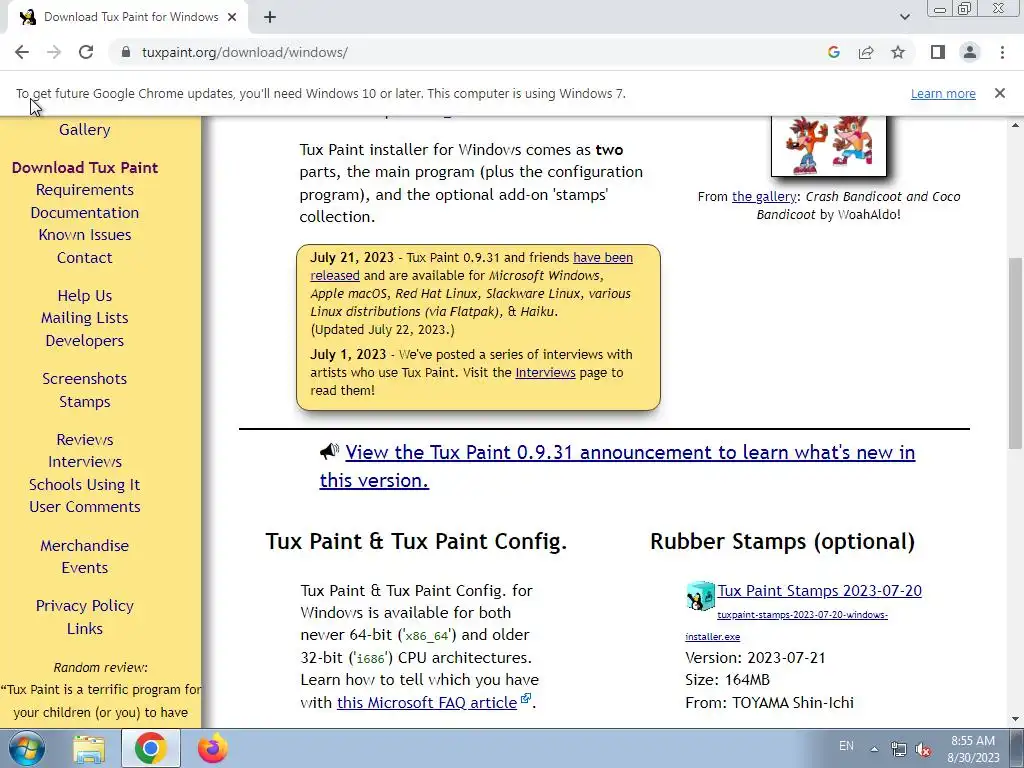The width and height of the screenshot is (1024, 768).
Task: Click the Chrome taskbar icon
Action: click(150, 749)
